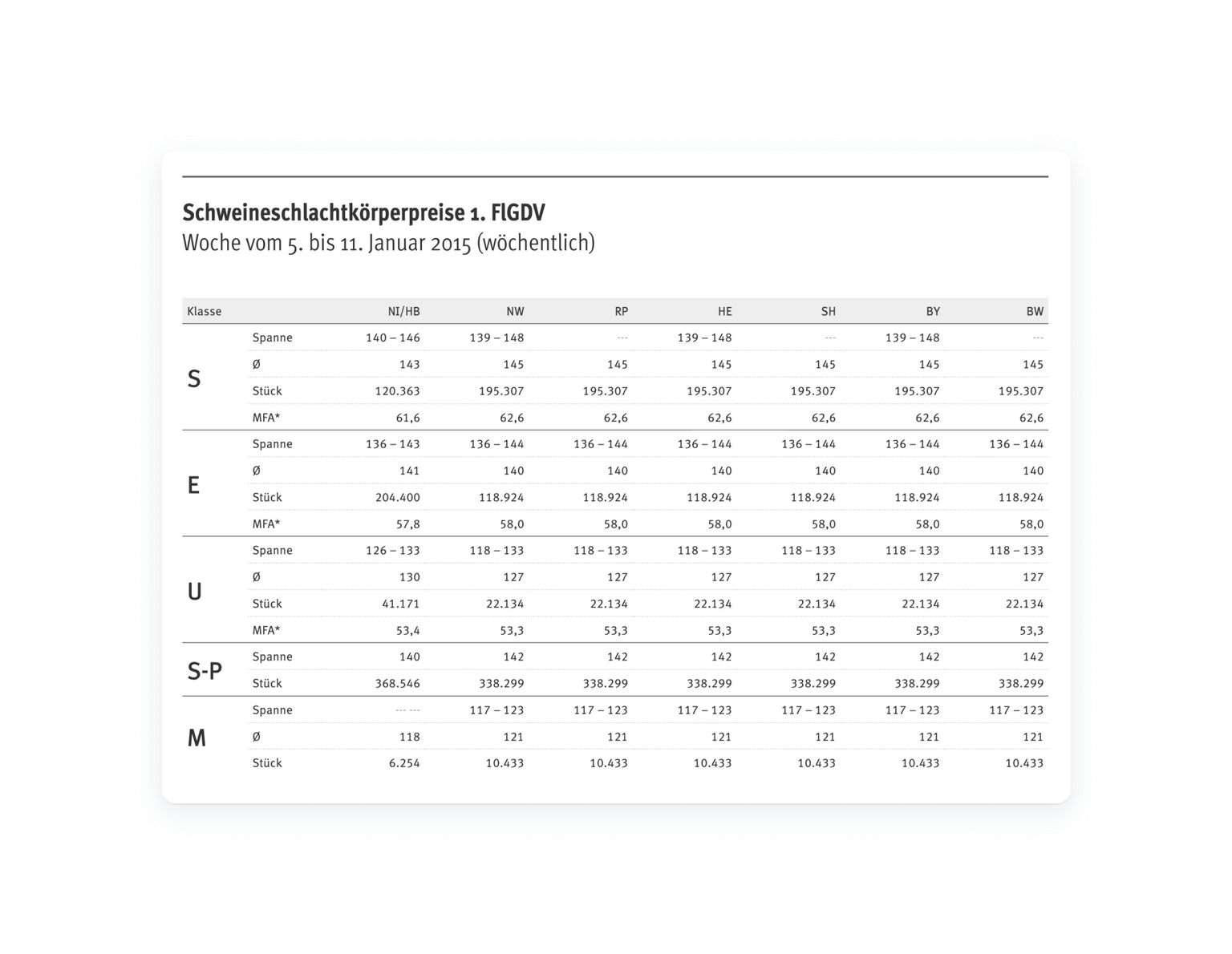This screenshot has width=1232, height=954.
Task: Click the 'BY' column header
Action: point(932,311)
